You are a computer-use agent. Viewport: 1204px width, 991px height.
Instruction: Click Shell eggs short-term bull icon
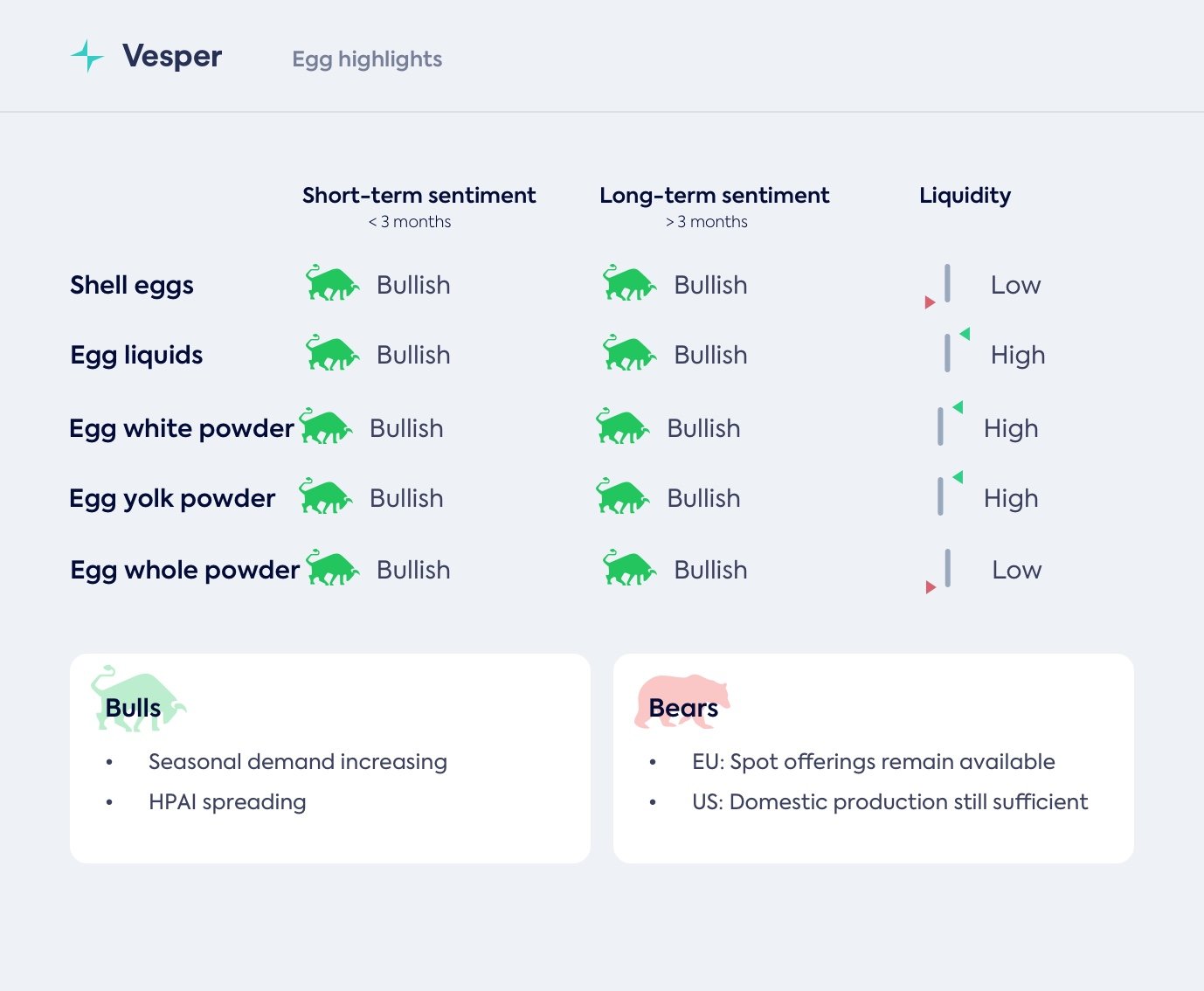click(332, 283)
